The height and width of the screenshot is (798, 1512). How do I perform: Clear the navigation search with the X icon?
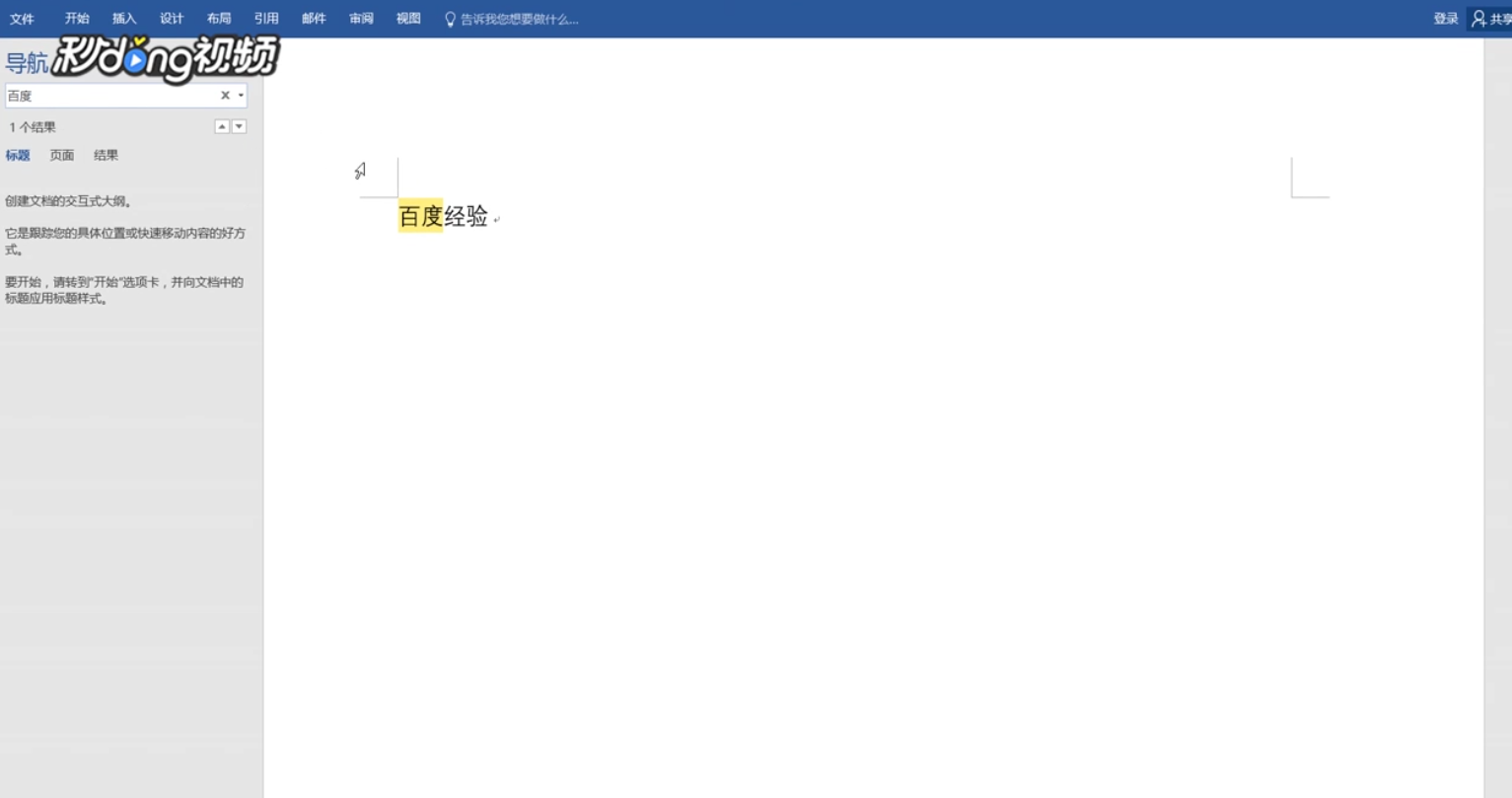(x=225, y=96)
